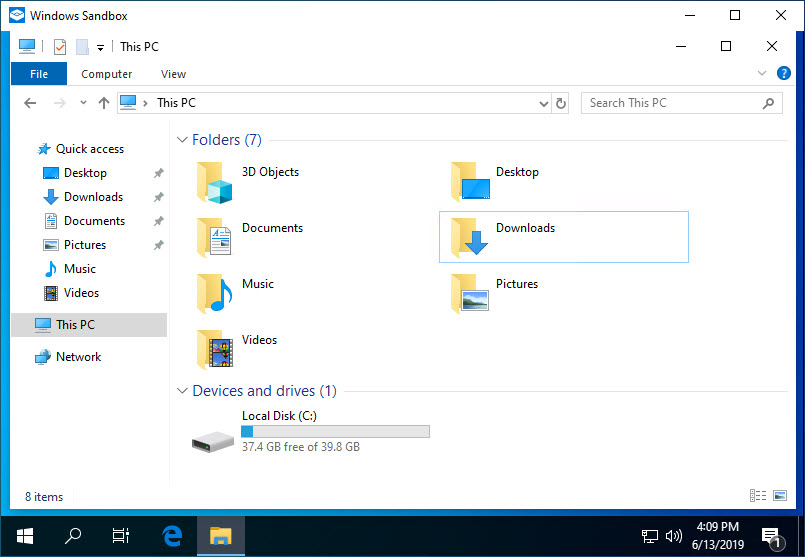Click File Explorer on the taskbar
Viewport: 805px width, 557px height.
click(x=221, y=536)
